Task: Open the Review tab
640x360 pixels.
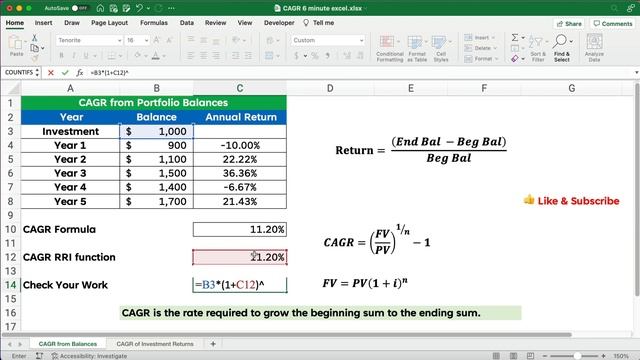Action: pos(216,23)
